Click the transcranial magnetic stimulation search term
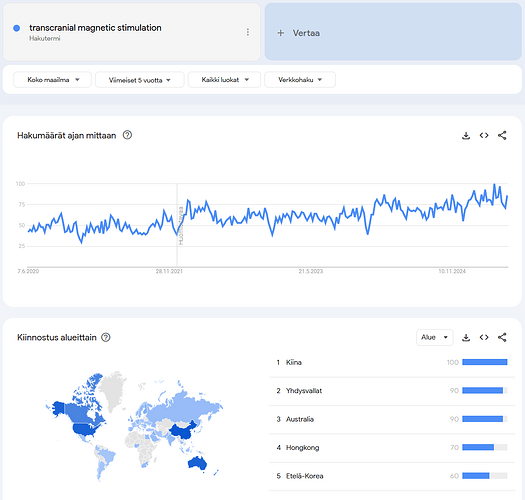The height and width of the screenshot is (500, 525). tap(95, 28)
